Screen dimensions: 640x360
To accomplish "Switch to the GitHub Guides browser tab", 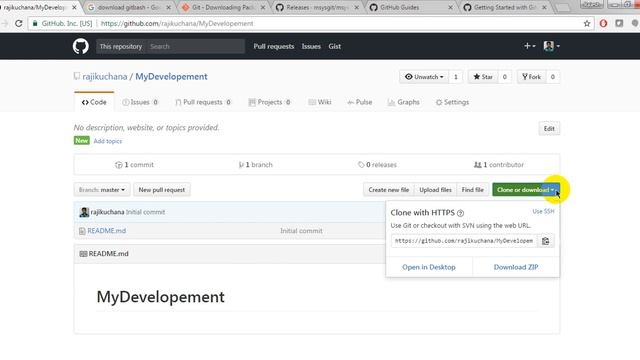I will click(x=411, y=7).
